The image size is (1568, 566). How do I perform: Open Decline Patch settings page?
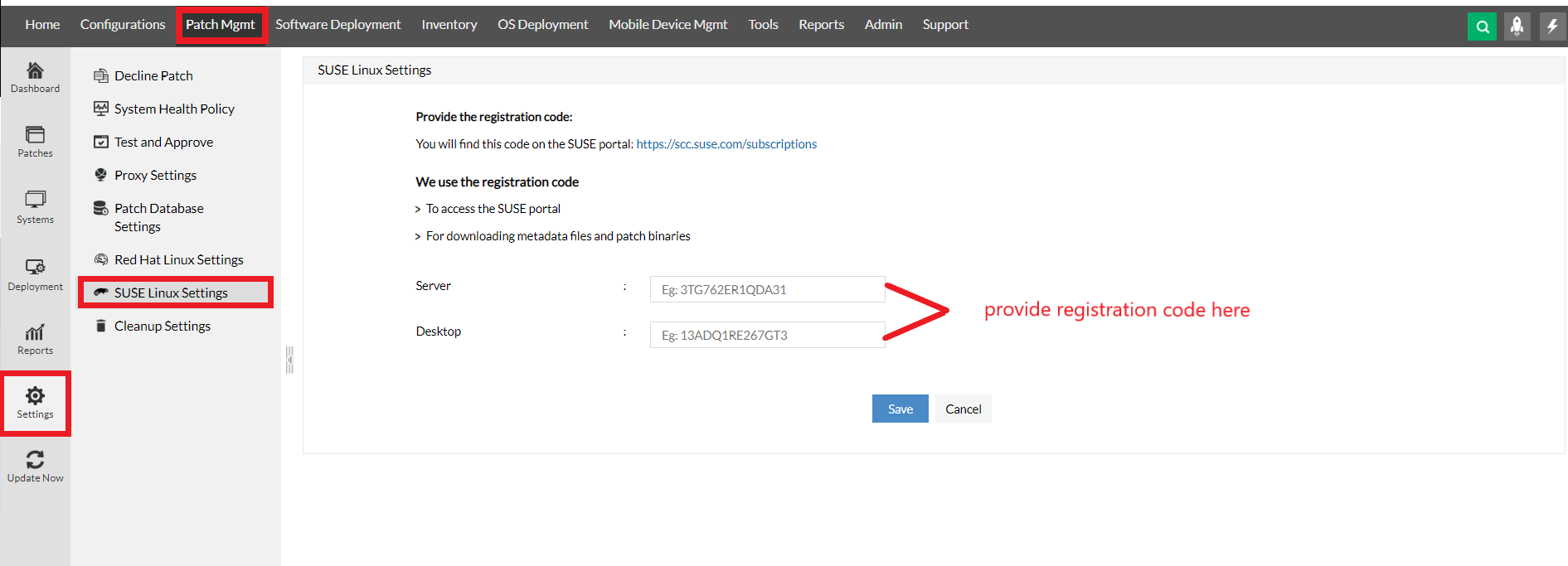153,75
